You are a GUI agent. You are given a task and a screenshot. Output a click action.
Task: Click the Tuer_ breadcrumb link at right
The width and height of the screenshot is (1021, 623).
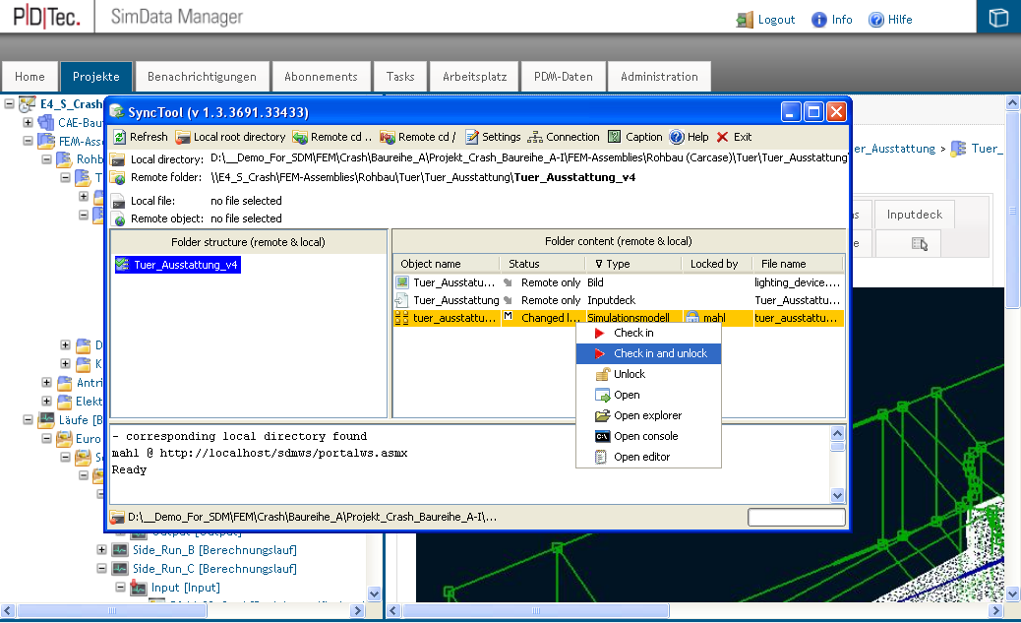click(x=987, y=149)
